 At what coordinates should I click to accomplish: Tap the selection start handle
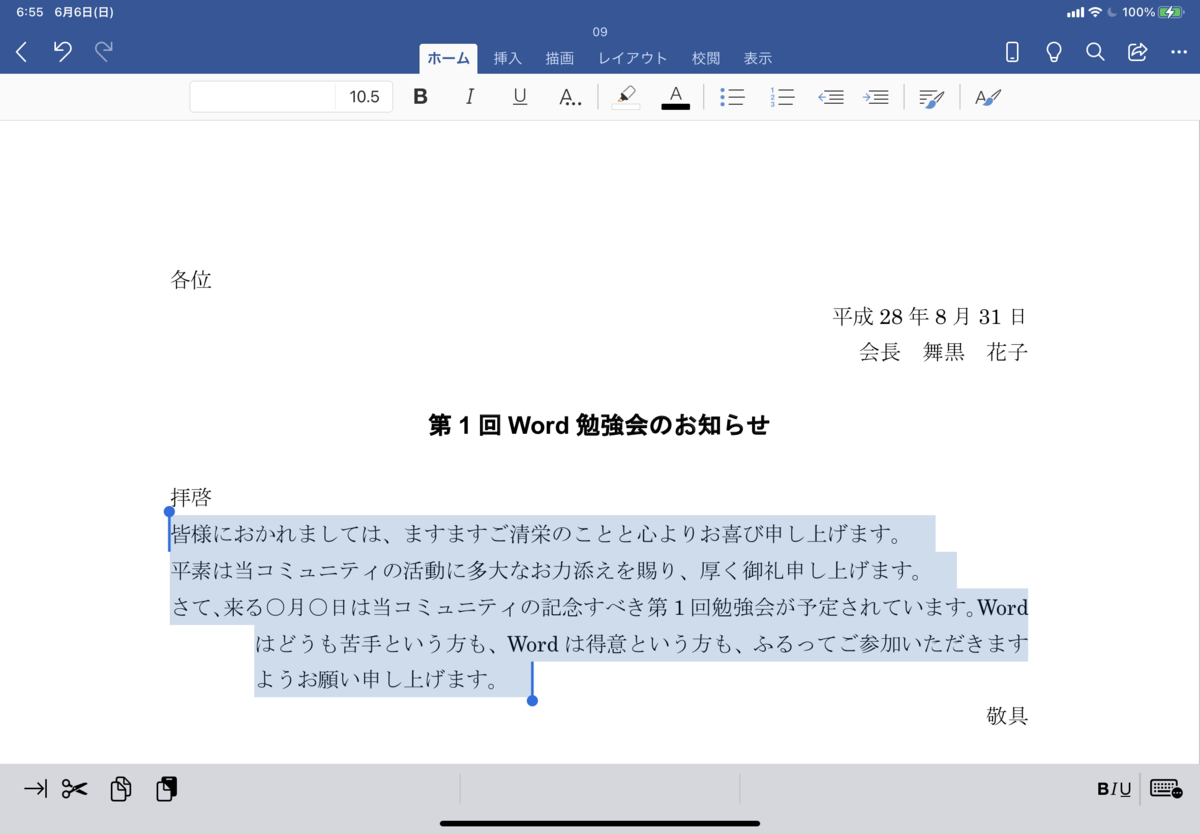[x=169, y=512]
